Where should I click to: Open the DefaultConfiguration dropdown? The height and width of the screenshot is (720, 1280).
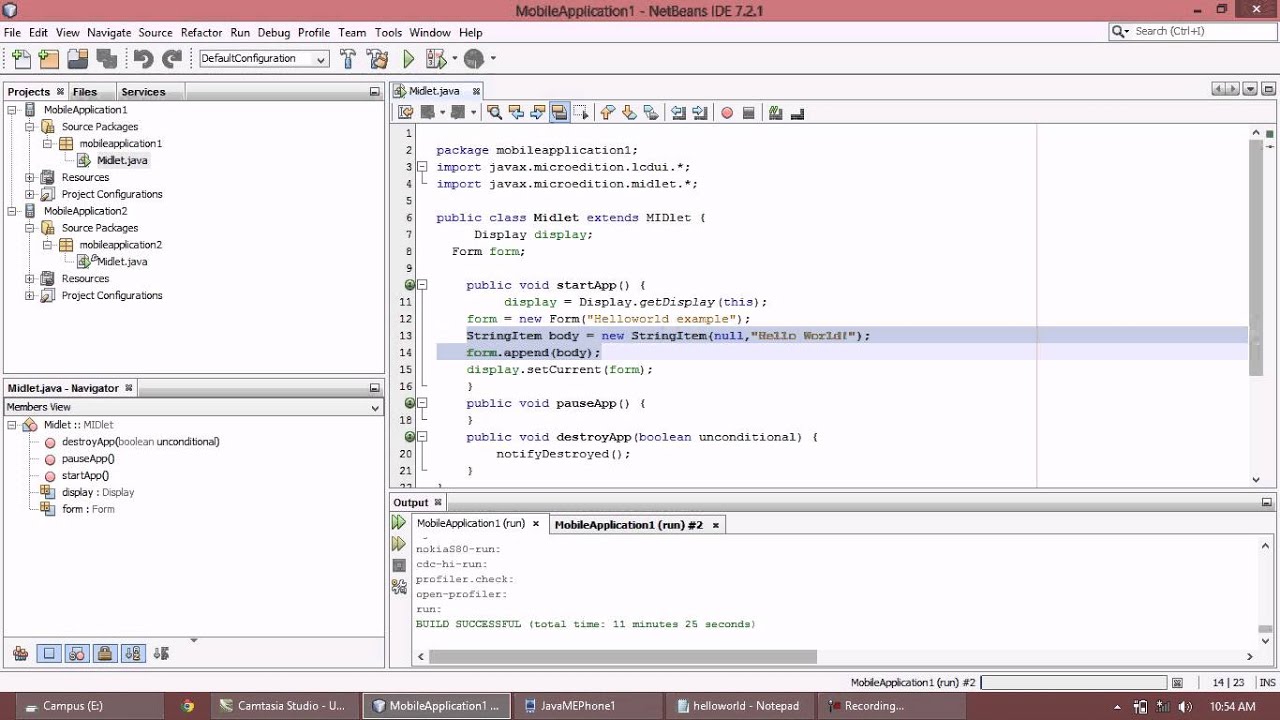coord(264,59)
